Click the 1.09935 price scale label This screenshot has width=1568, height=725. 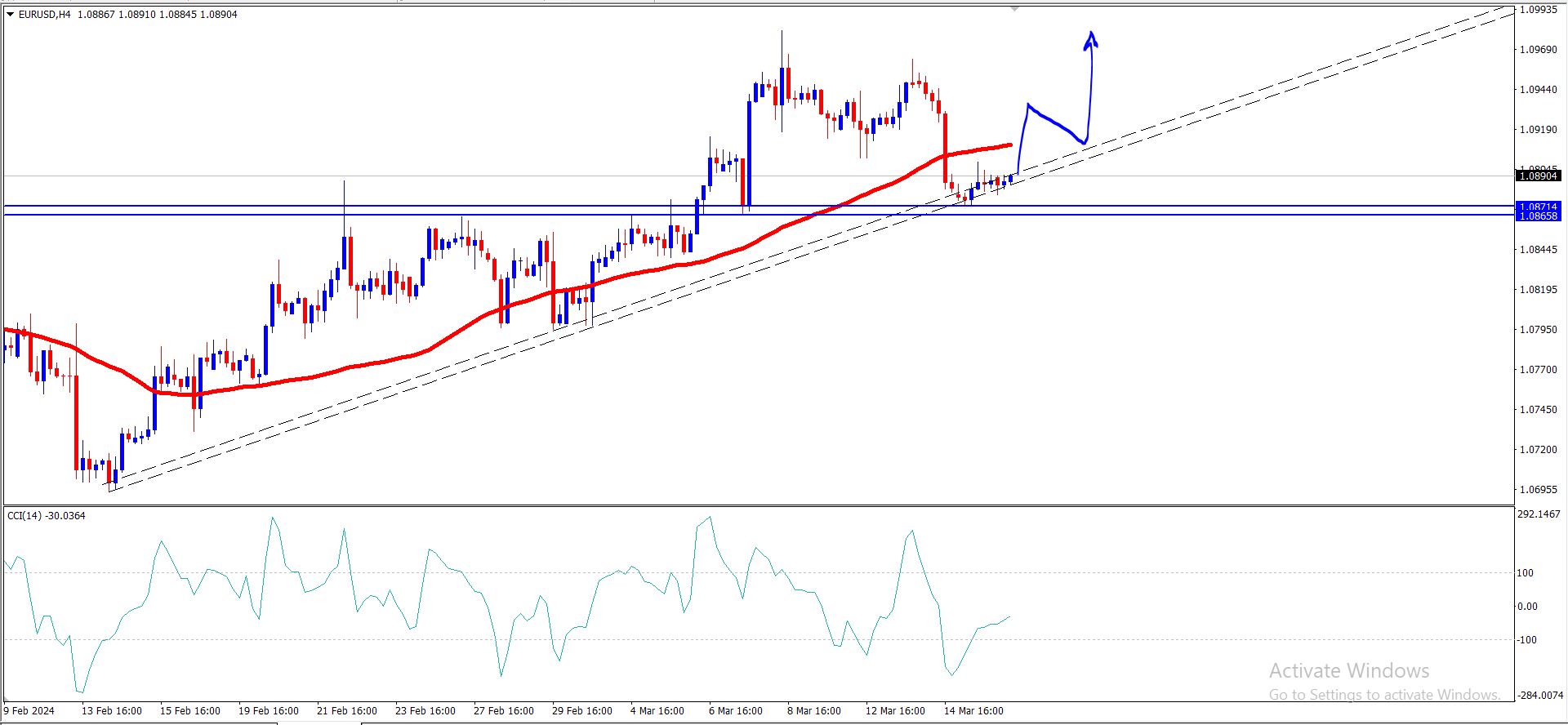(1538, 10)
